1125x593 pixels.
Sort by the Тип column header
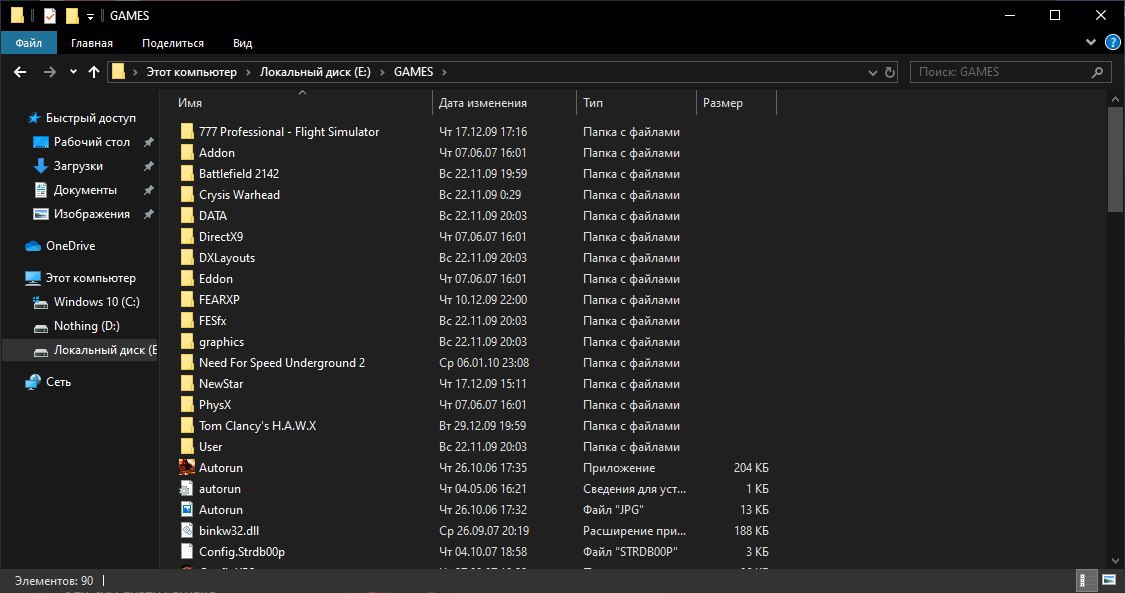[593, 103]
